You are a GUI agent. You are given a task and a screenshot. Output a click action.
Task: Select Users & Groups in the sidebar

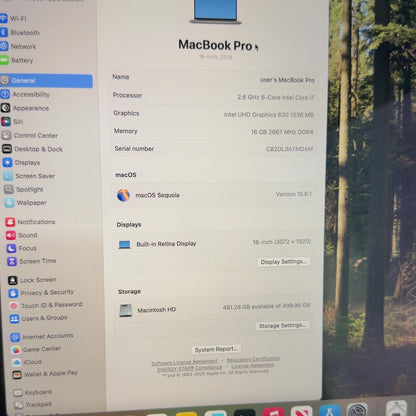(39, 318)
